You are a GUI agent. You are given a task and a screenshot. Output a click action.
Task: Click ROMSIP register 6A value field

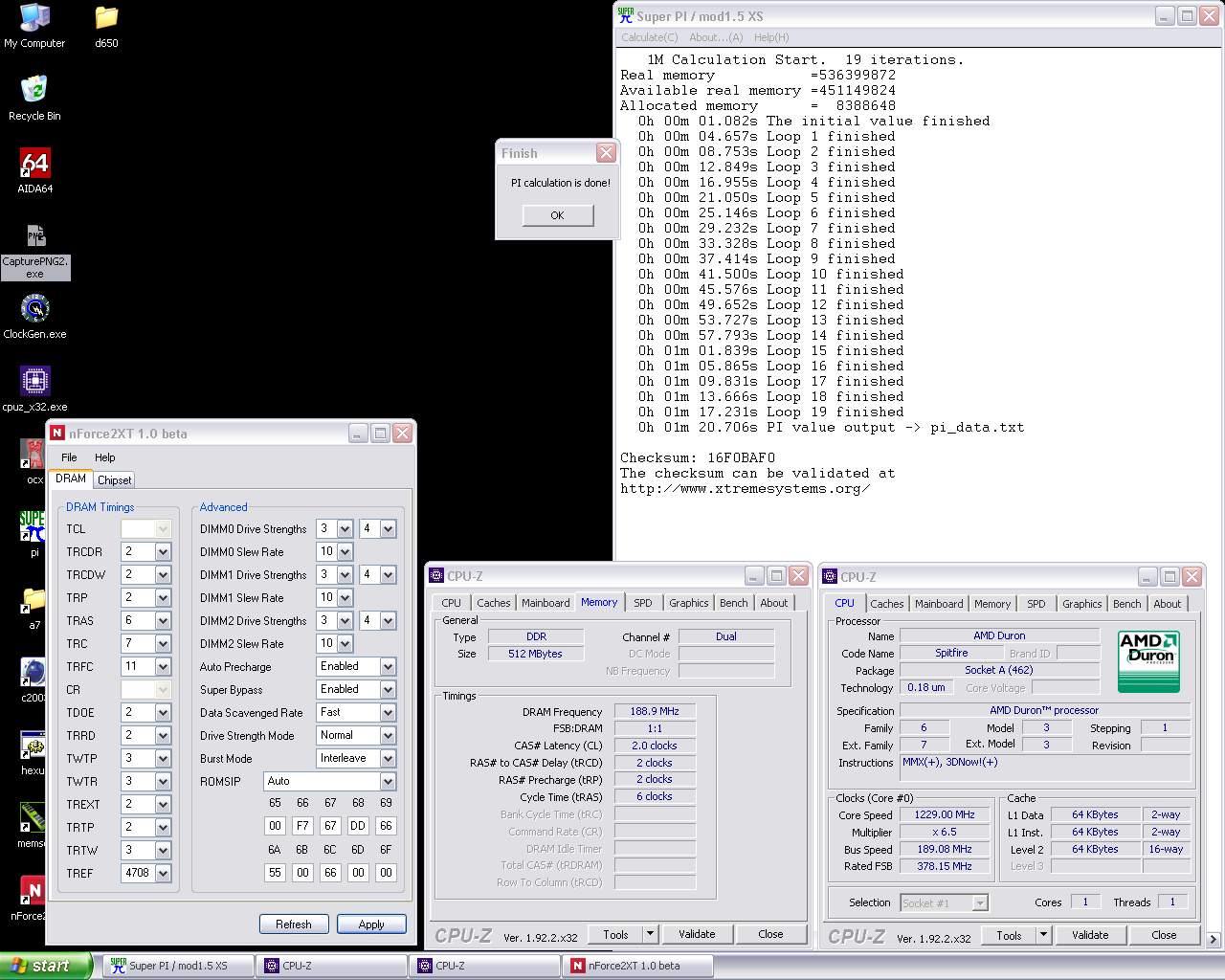pyautogui.click(x=276, y=873)
